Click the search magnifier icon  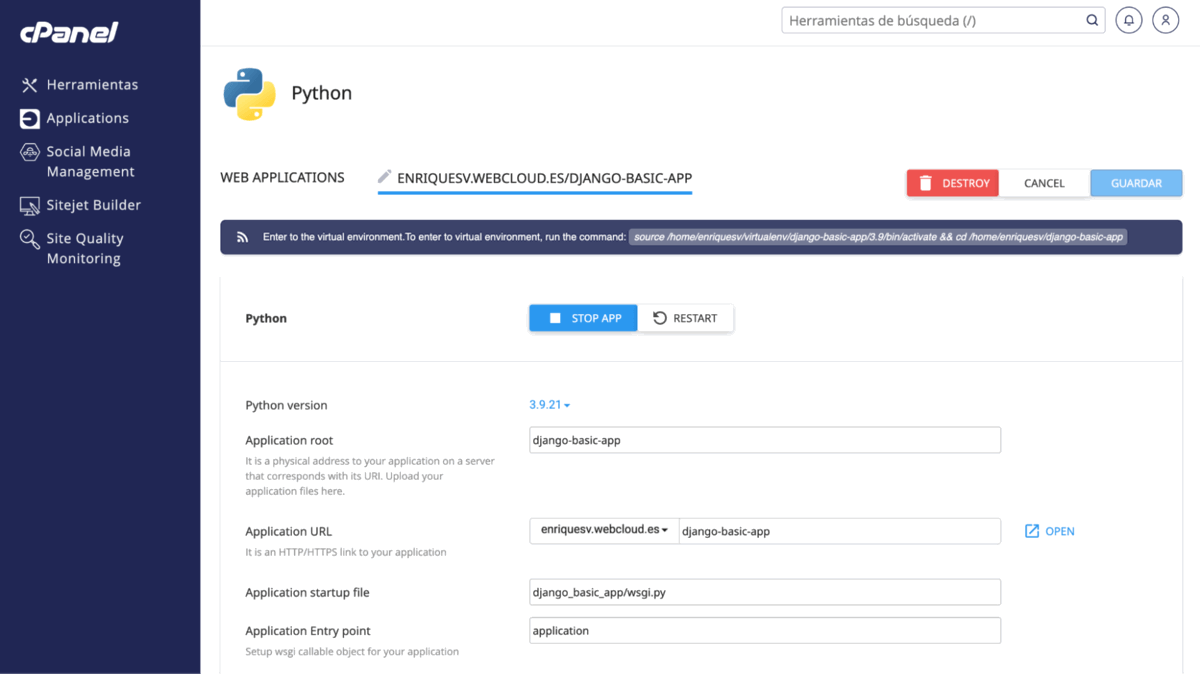click(1092, 20)
